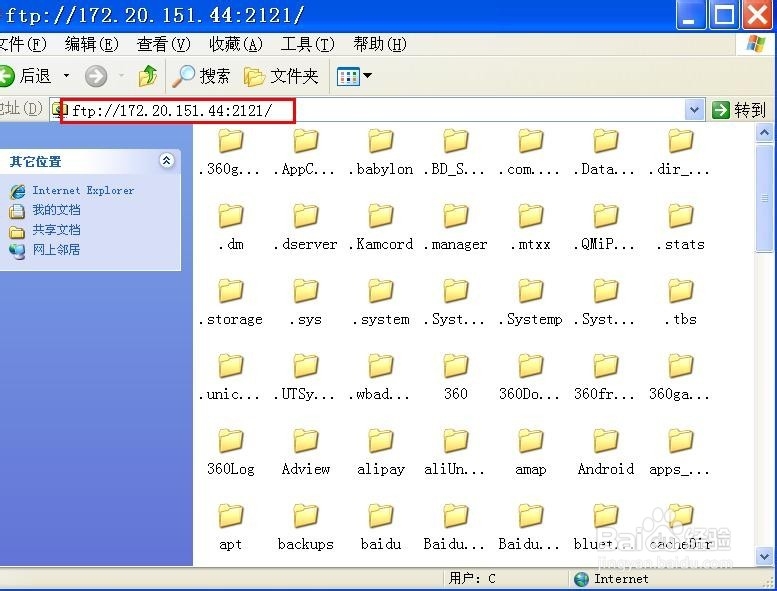
Task: Select the 360Log folder
Action: coord(230,452)
